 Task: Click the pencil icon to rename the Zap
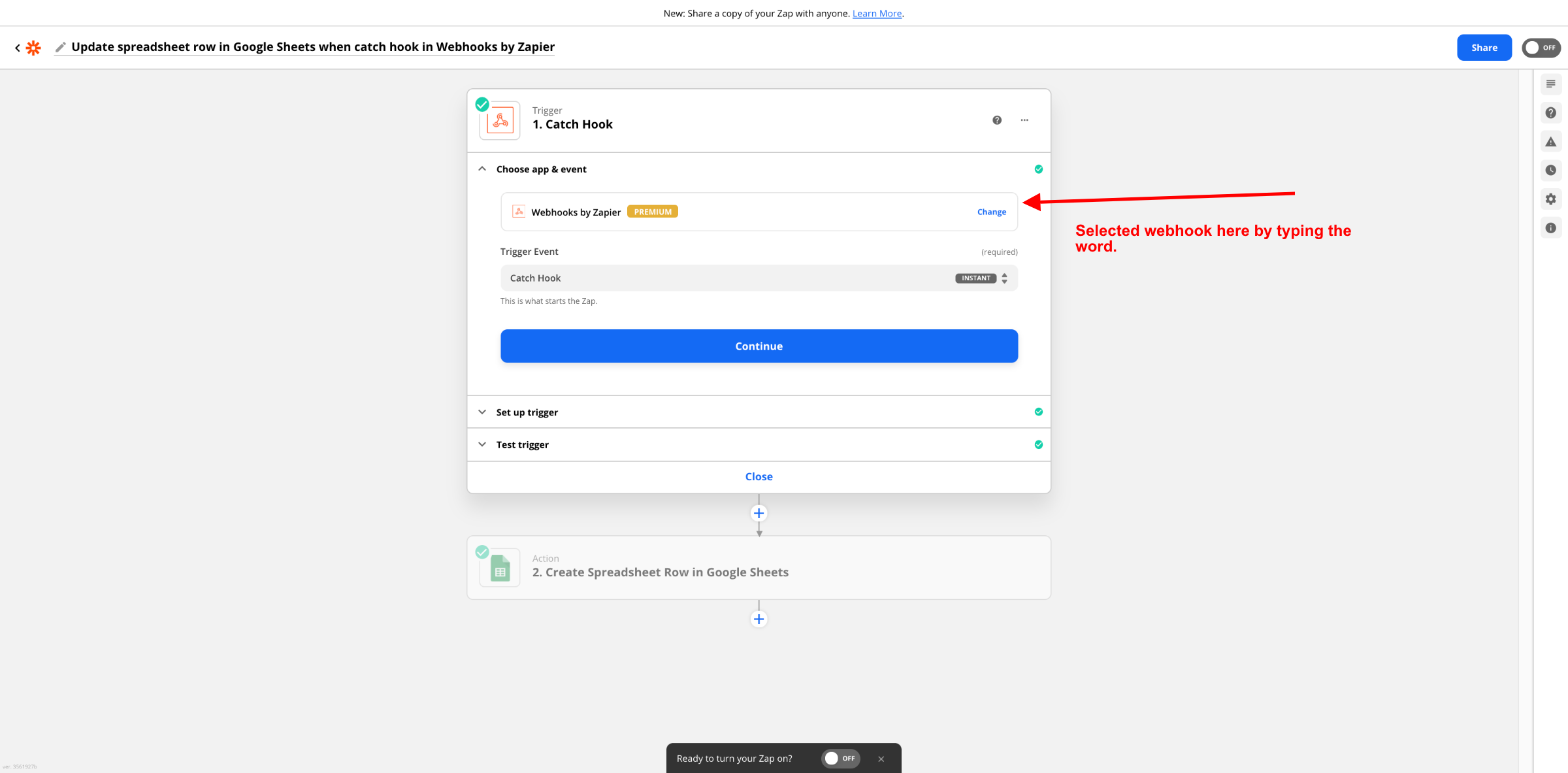coord(61,47)
